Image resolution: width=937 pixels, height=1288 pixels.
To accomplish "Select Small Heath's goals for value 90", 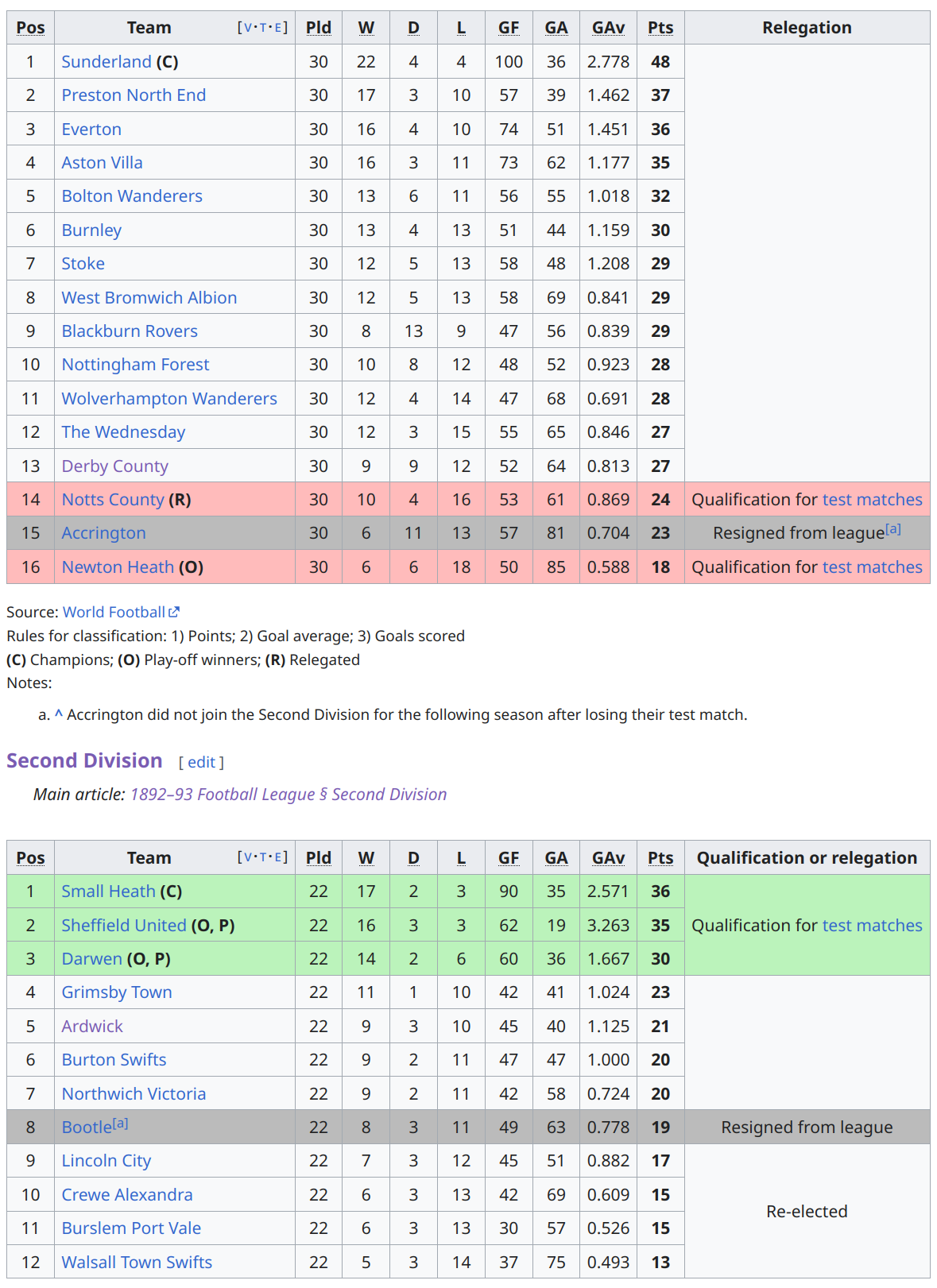I will pyautogui.click(x=509, y=892).
